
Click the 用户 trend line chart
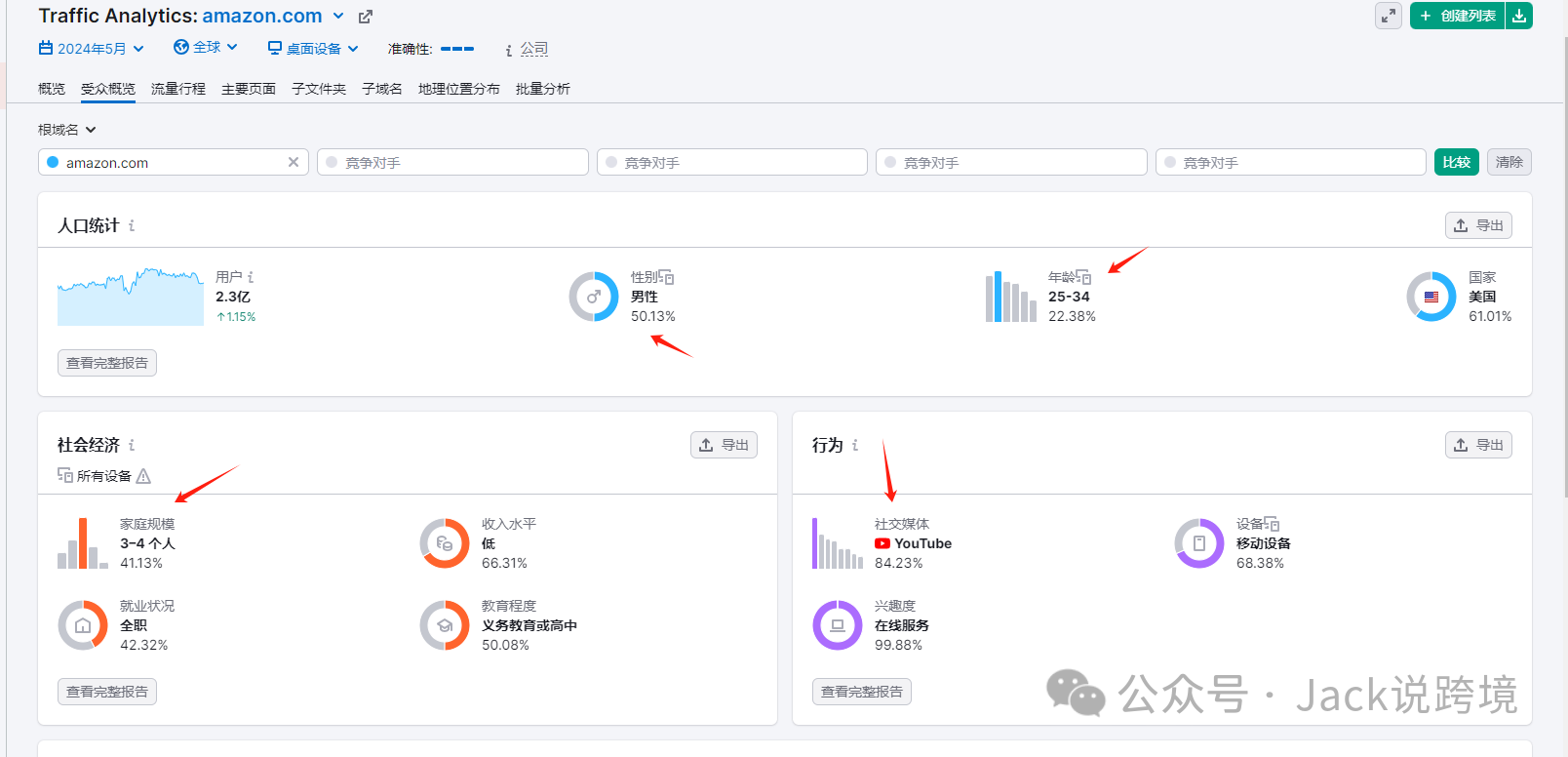click(131, 296)
